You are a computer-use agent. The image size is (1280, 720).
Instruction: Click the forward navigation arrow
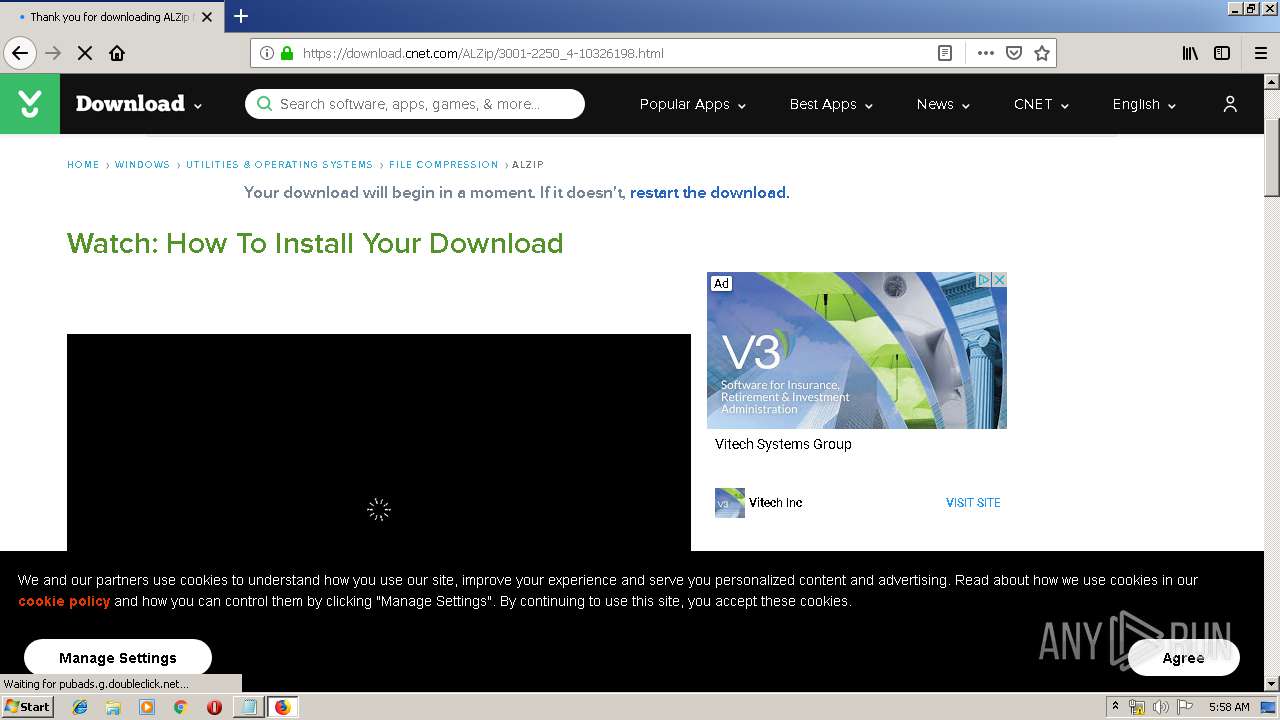[x=53, y=53]
